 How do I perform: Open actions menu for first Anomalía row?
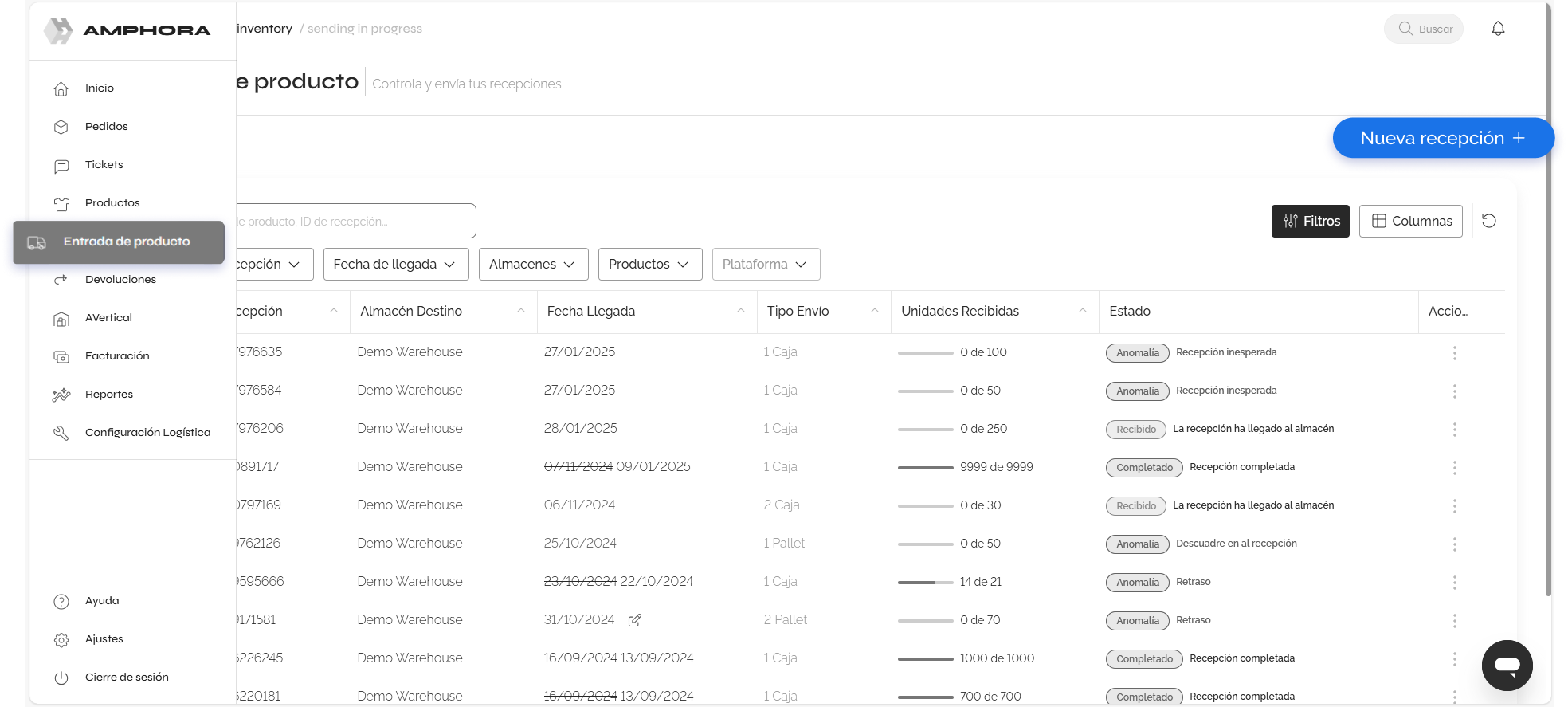click(x=1454, y=352)
